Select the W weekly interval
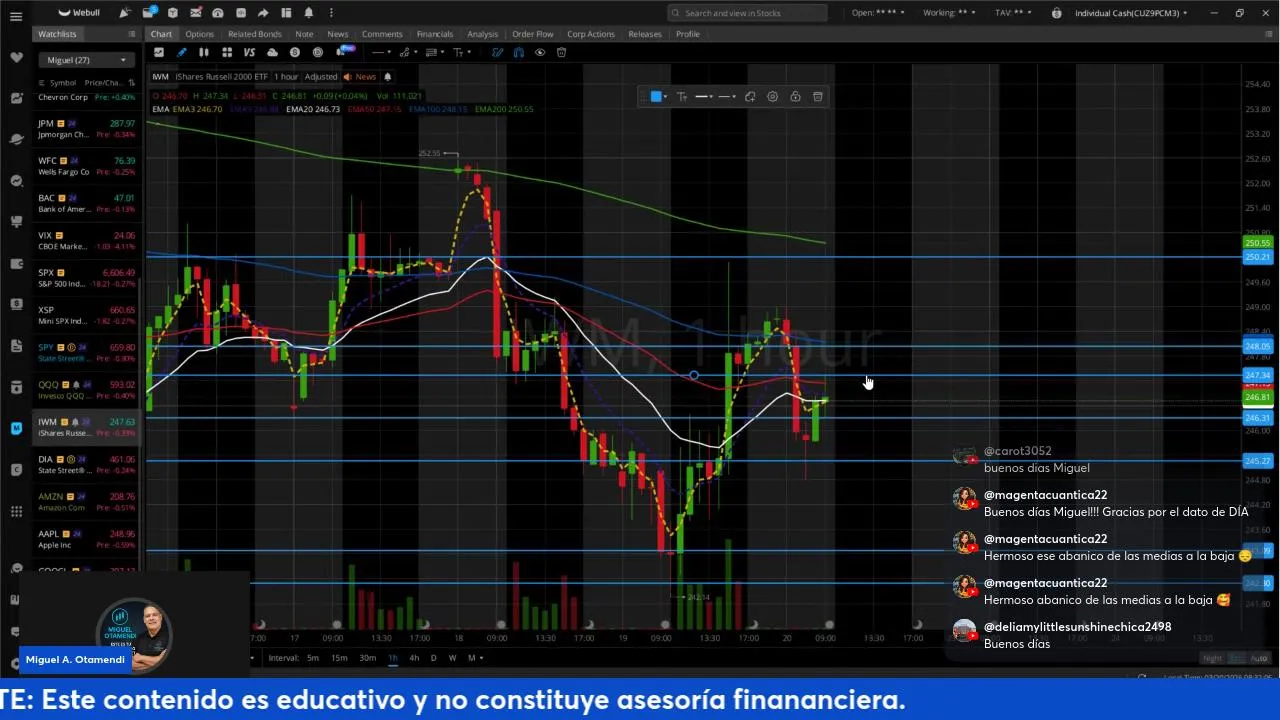The width and height of the screenshot is (1280, 720). click(x=452, y=658)
